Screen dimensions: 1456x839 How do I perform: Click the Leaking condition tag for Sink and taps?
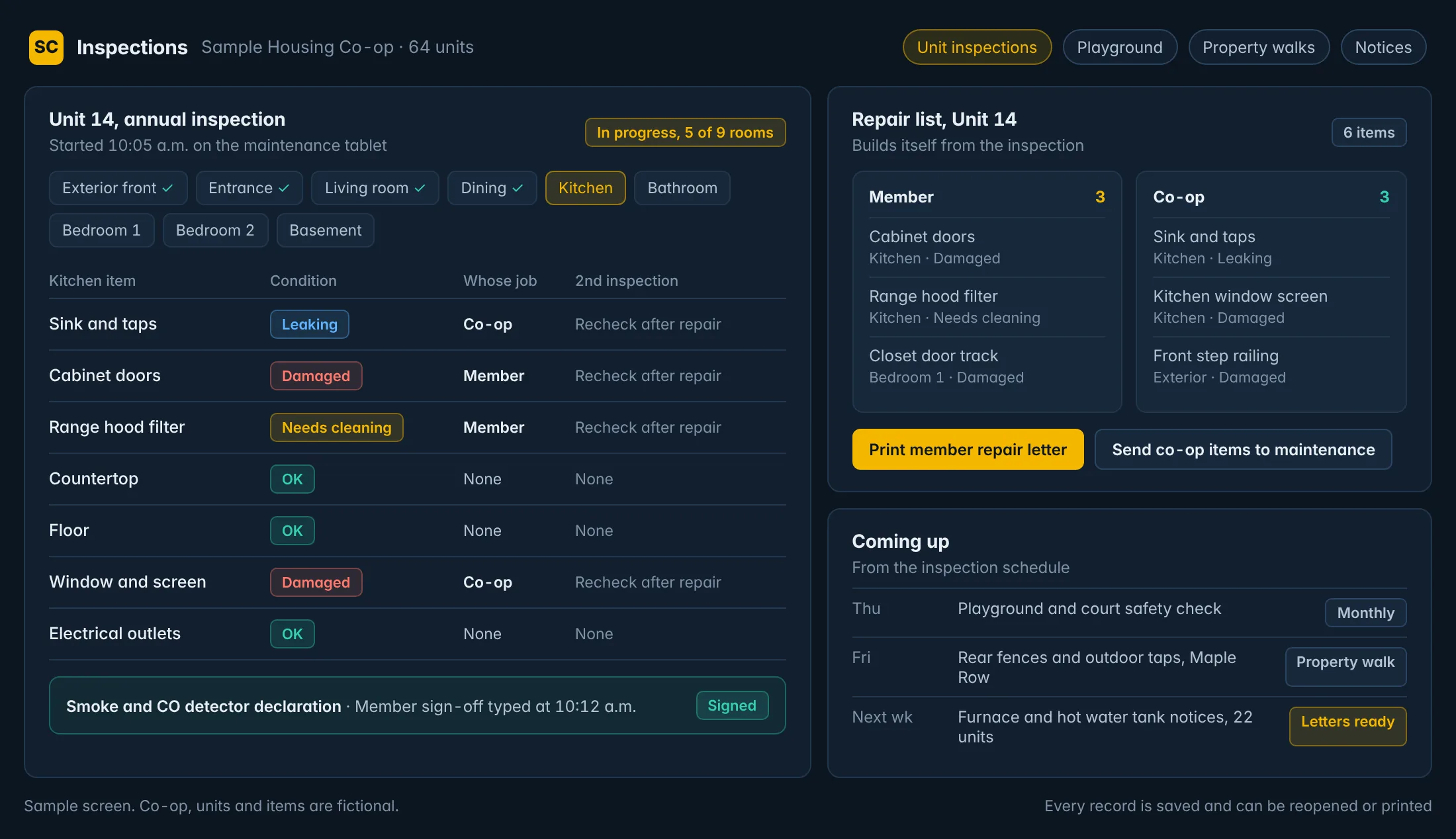[309, 324]
